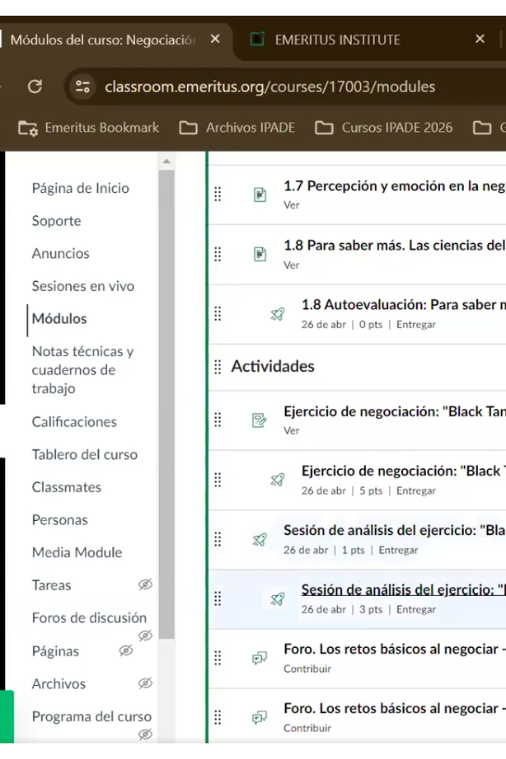506x759 pixels.
Task: Click the hidden-eye icon next to Páginas
Action: 126,651
